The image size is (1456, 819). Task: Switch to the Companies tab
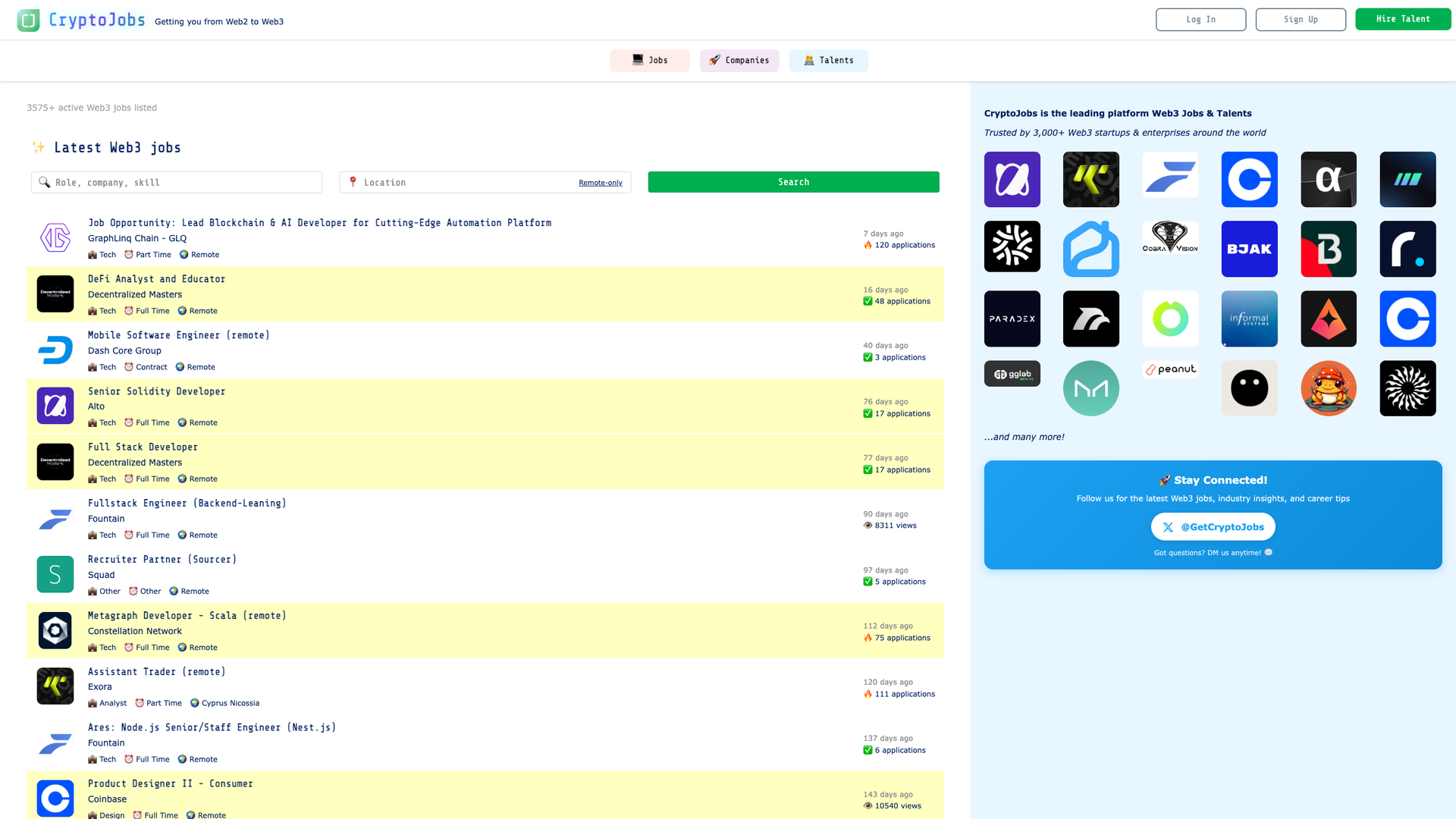pyautogui.click(x=739, y=60)
